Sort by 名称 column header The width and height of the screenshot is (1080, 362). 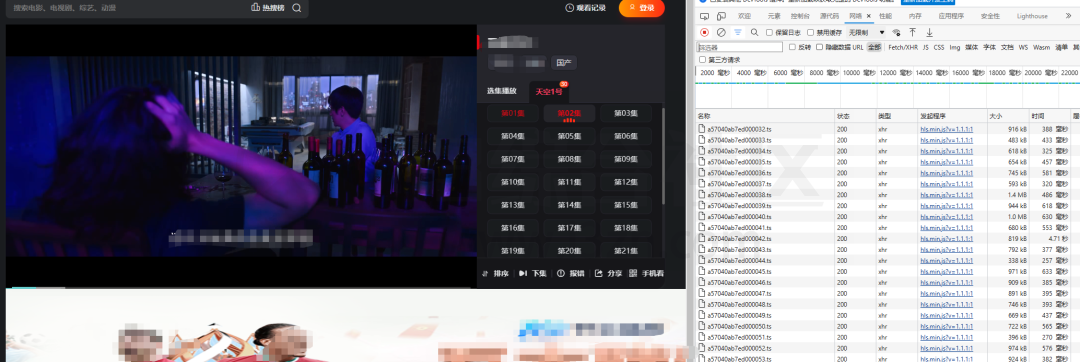pos(765,116)
